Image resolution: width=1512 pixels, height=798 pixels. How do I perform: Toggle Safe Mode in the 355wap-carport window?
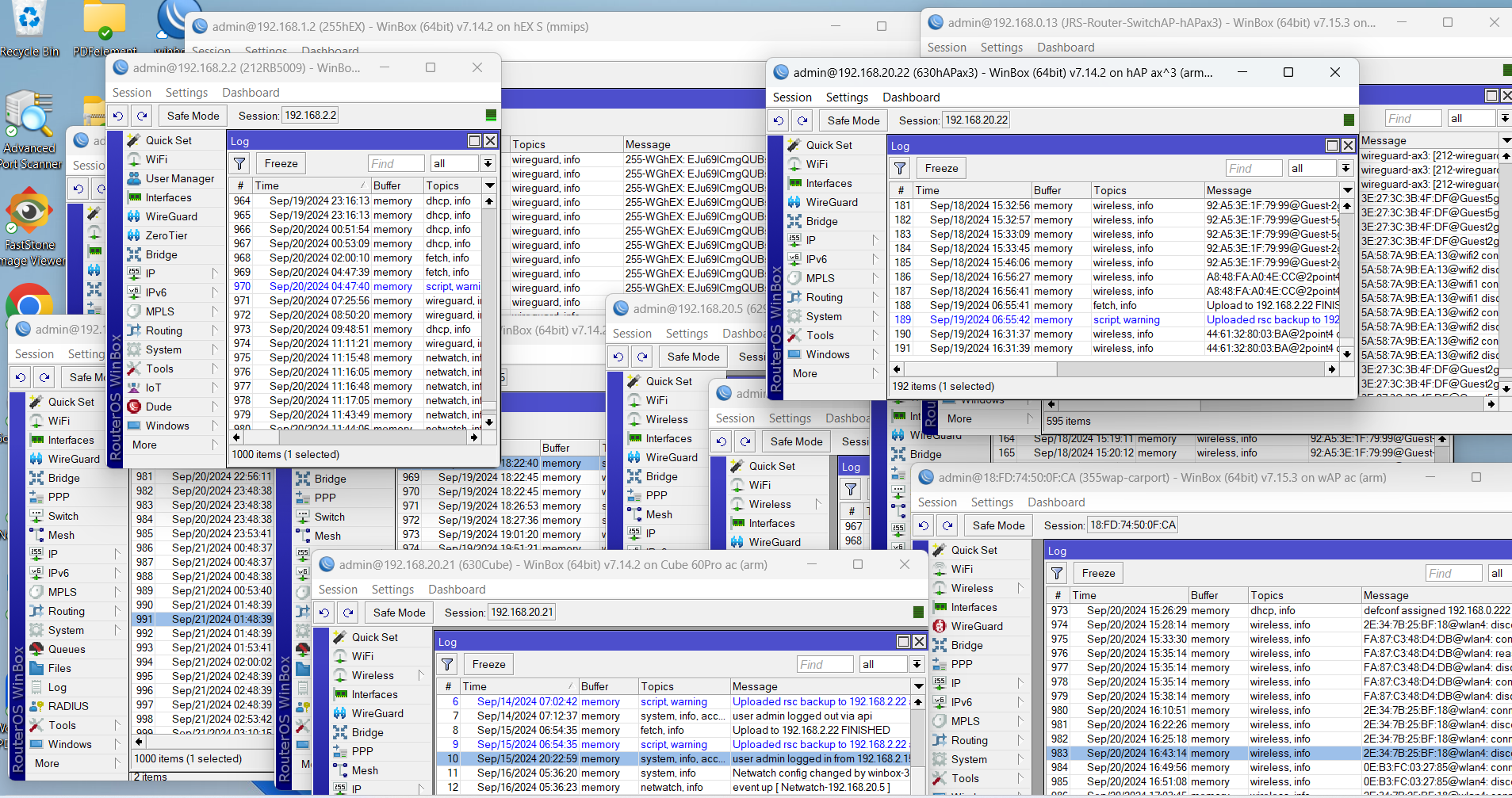pos(998,525)
